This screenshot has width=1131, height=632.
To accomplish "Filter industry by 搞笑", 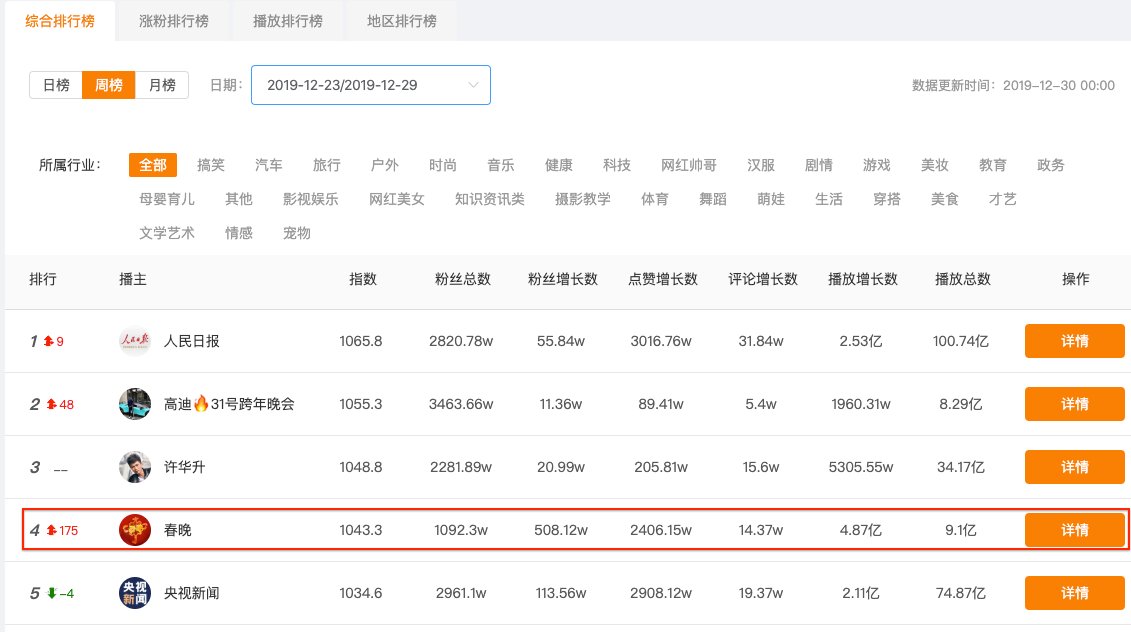I will [211, 165].
